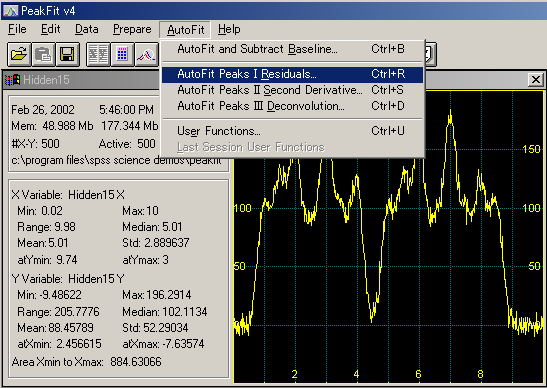Choose AutoFit and Subtract Baseline
This screenshot has height=388, width=547.
point(292,49)
